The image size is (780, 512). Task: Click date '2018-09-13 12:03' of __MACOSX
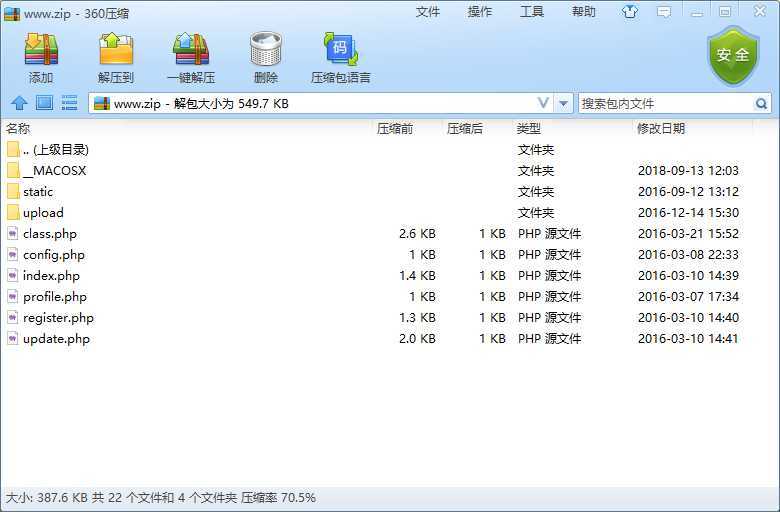pyautogui.click(x=688, y=171)
